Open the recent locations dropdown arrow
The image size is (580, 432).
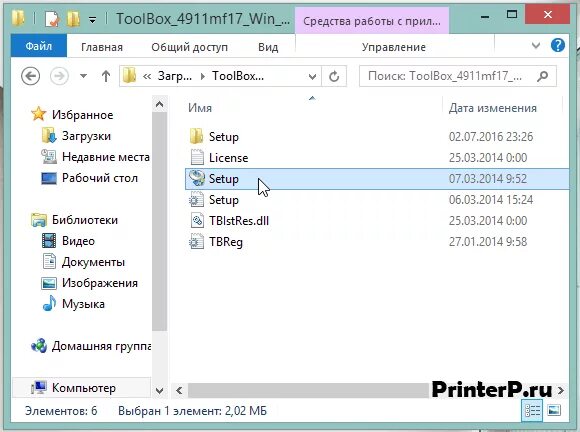click(x=84, y=76)
